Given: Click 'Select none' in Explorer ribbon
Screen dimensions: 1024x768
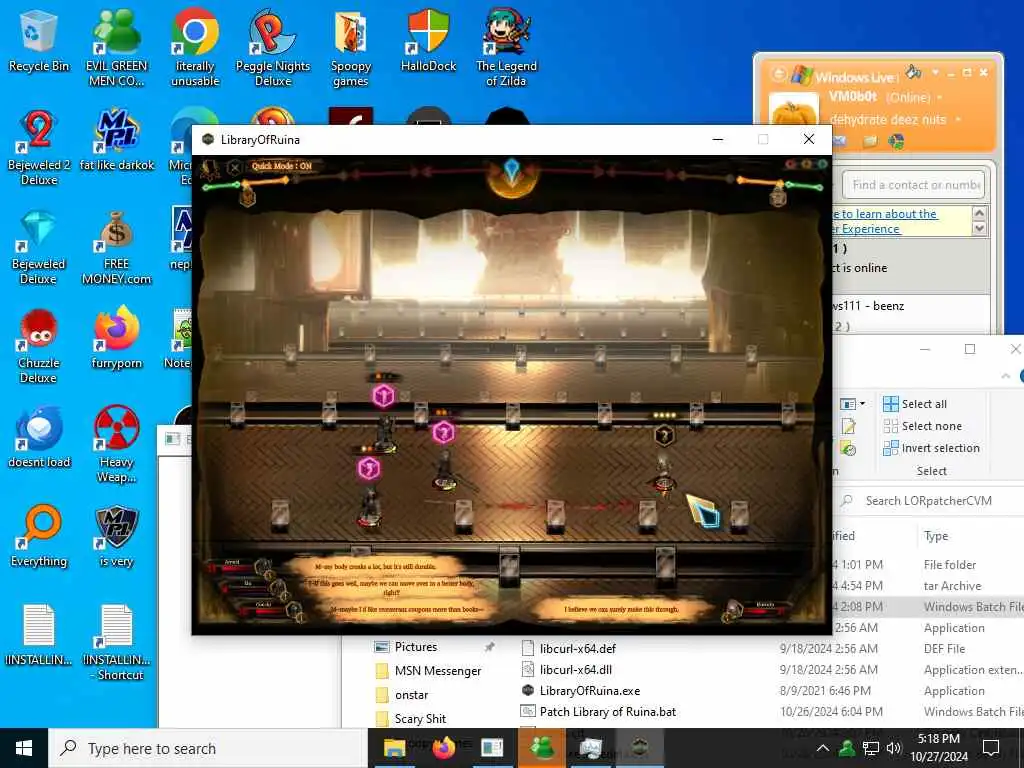Looking at the screenshot, I should [922, 426].
